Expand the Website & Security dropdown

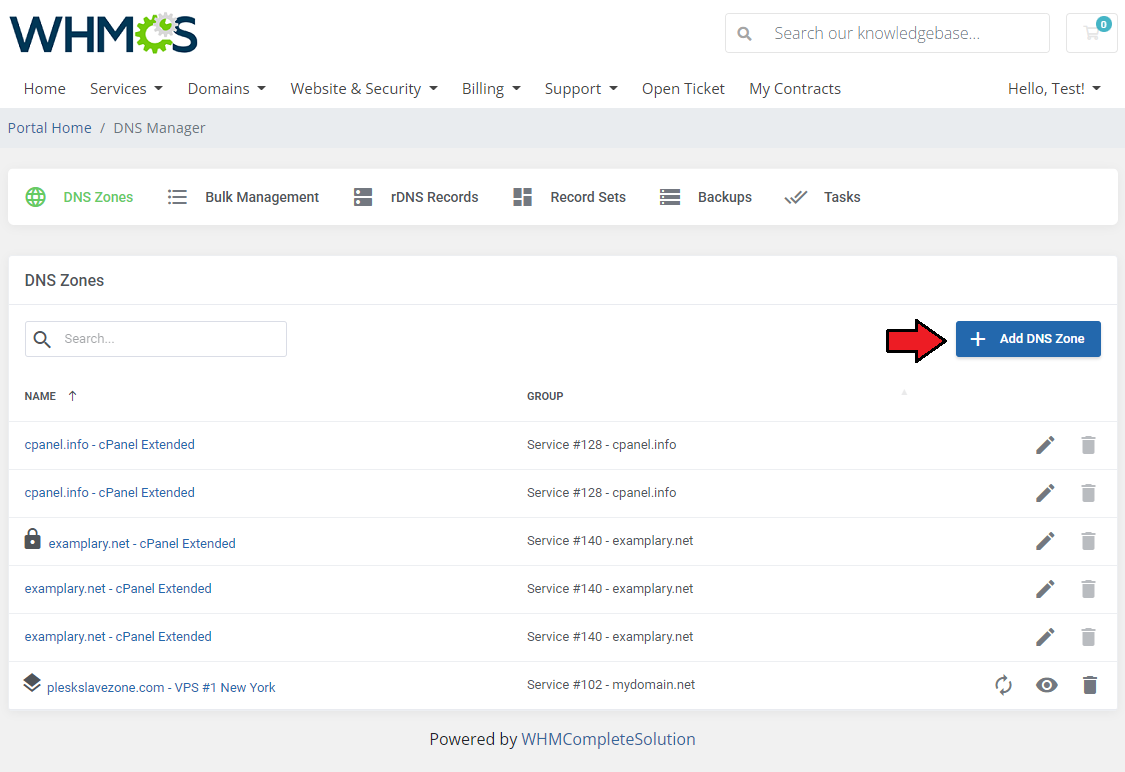coord(364,88)
